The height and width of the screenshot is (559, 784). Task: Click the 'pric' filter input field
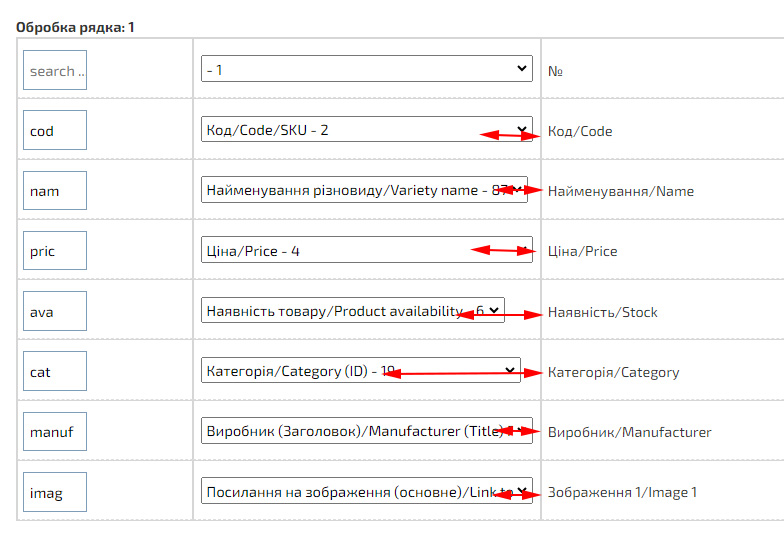(x=55, y=251)
